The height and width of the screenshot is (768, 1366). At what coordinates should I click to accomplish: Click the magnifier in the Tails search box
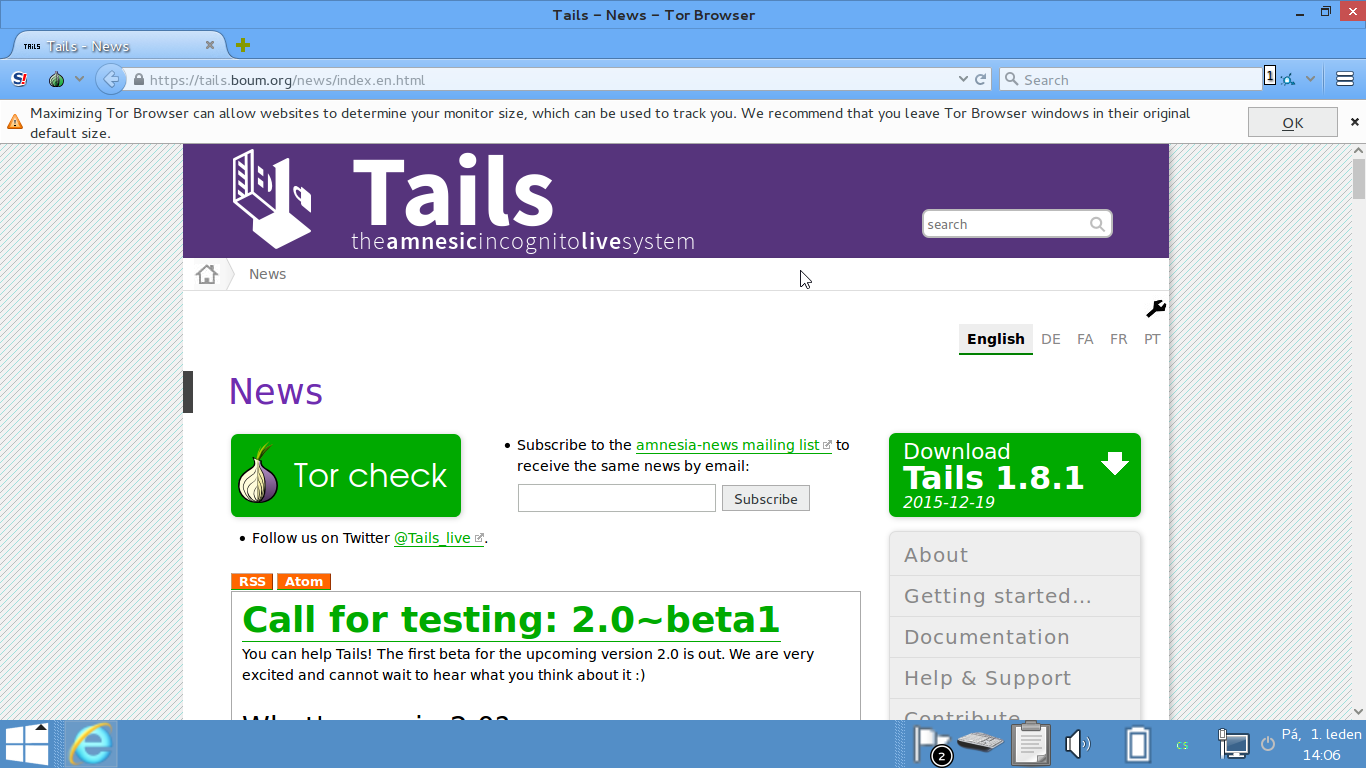tap(1098, 224)
